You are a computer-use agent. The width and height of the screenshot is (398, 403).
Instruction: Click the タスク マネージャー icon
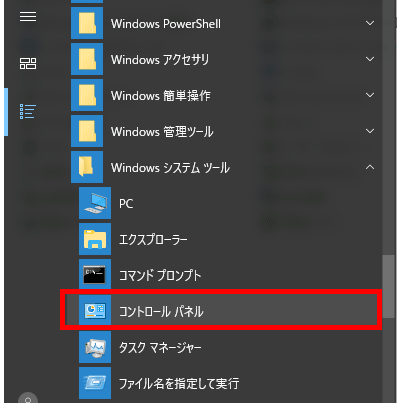click(95, 347)
